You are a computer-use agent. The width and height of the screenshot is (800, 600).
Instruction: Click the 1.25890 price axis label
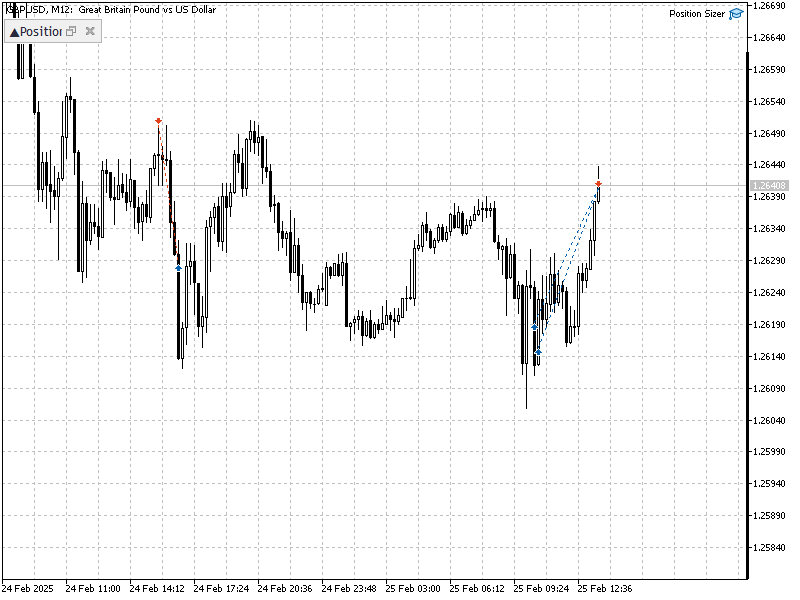769,516
